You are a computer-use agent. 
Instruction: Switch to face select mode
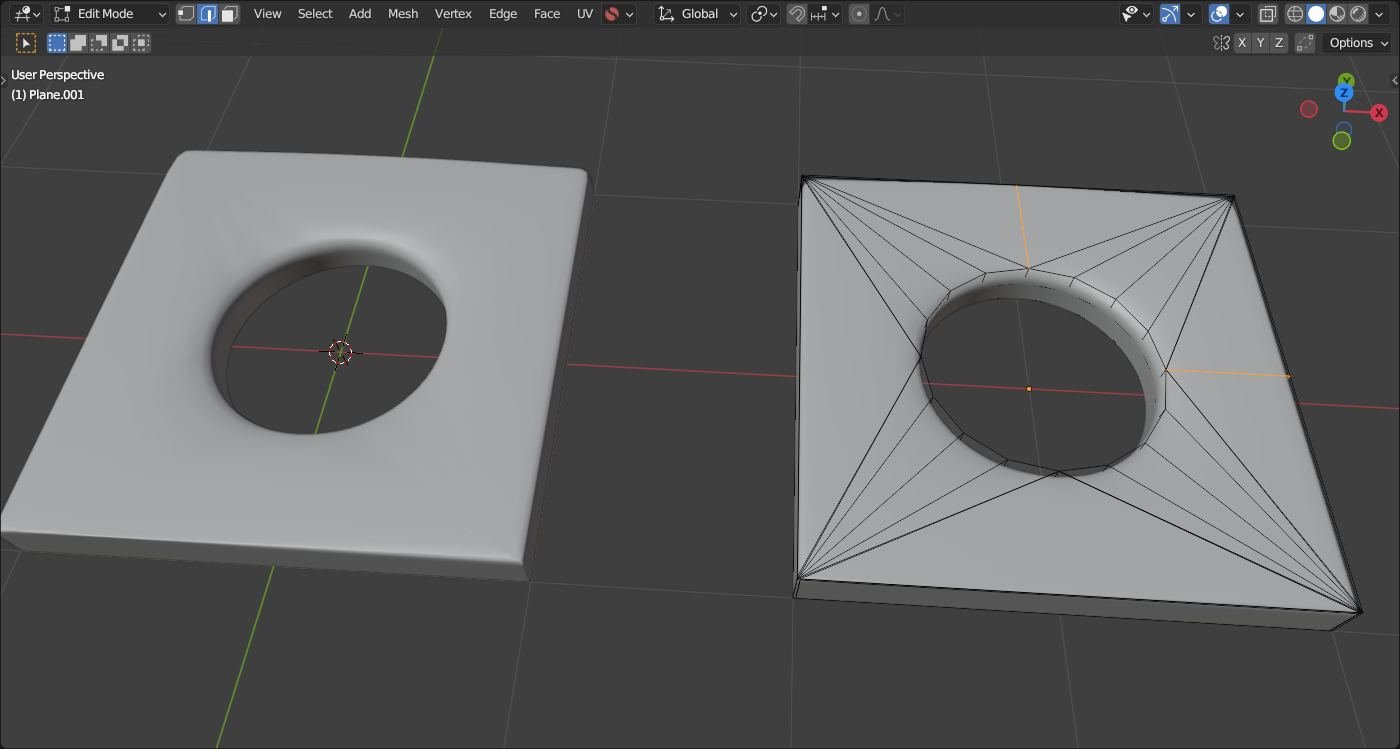coord(230,14)
